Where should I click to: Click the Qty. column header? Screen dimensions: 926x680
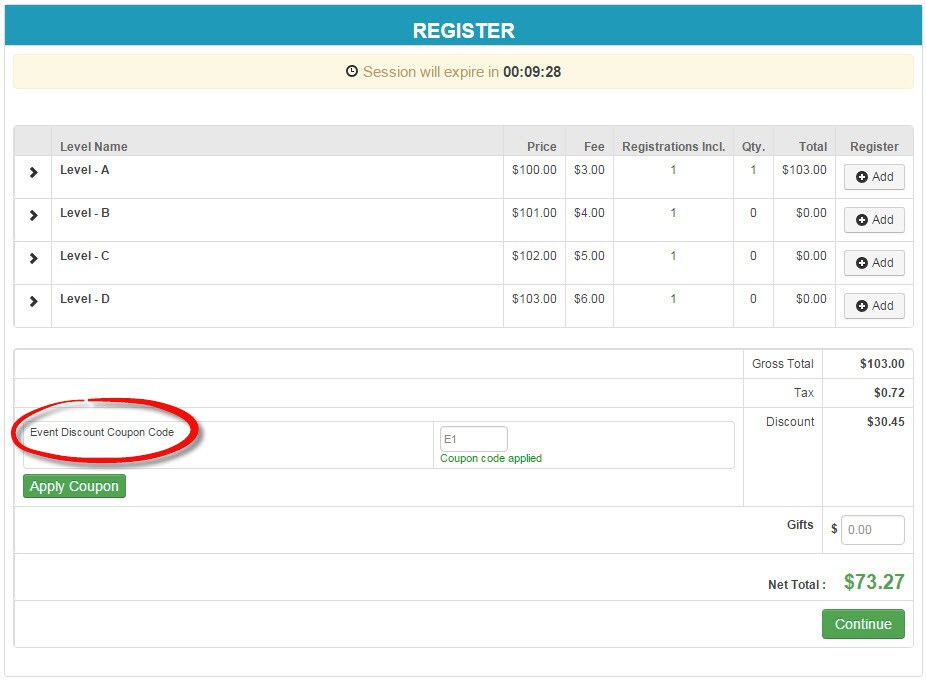[754, 147]
